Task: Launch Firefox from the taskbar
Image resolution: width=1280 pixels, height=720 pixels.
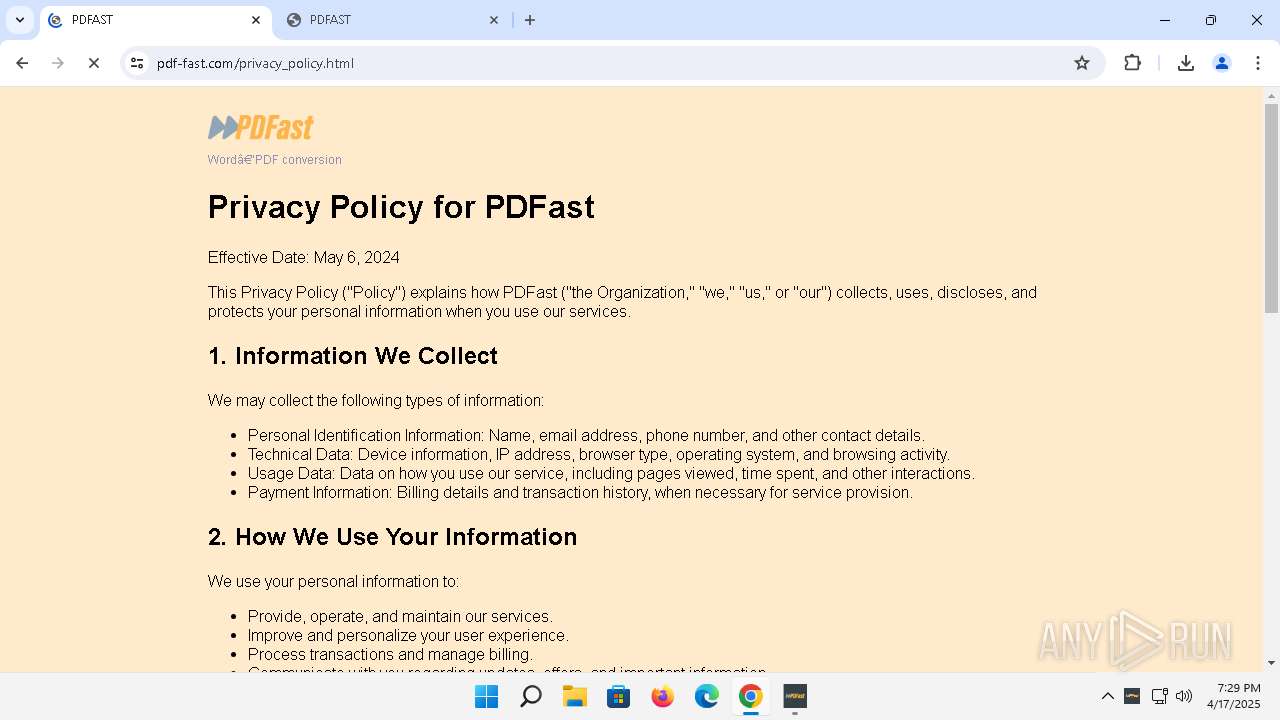Action: pyautogui.click(x=663, y=696)
